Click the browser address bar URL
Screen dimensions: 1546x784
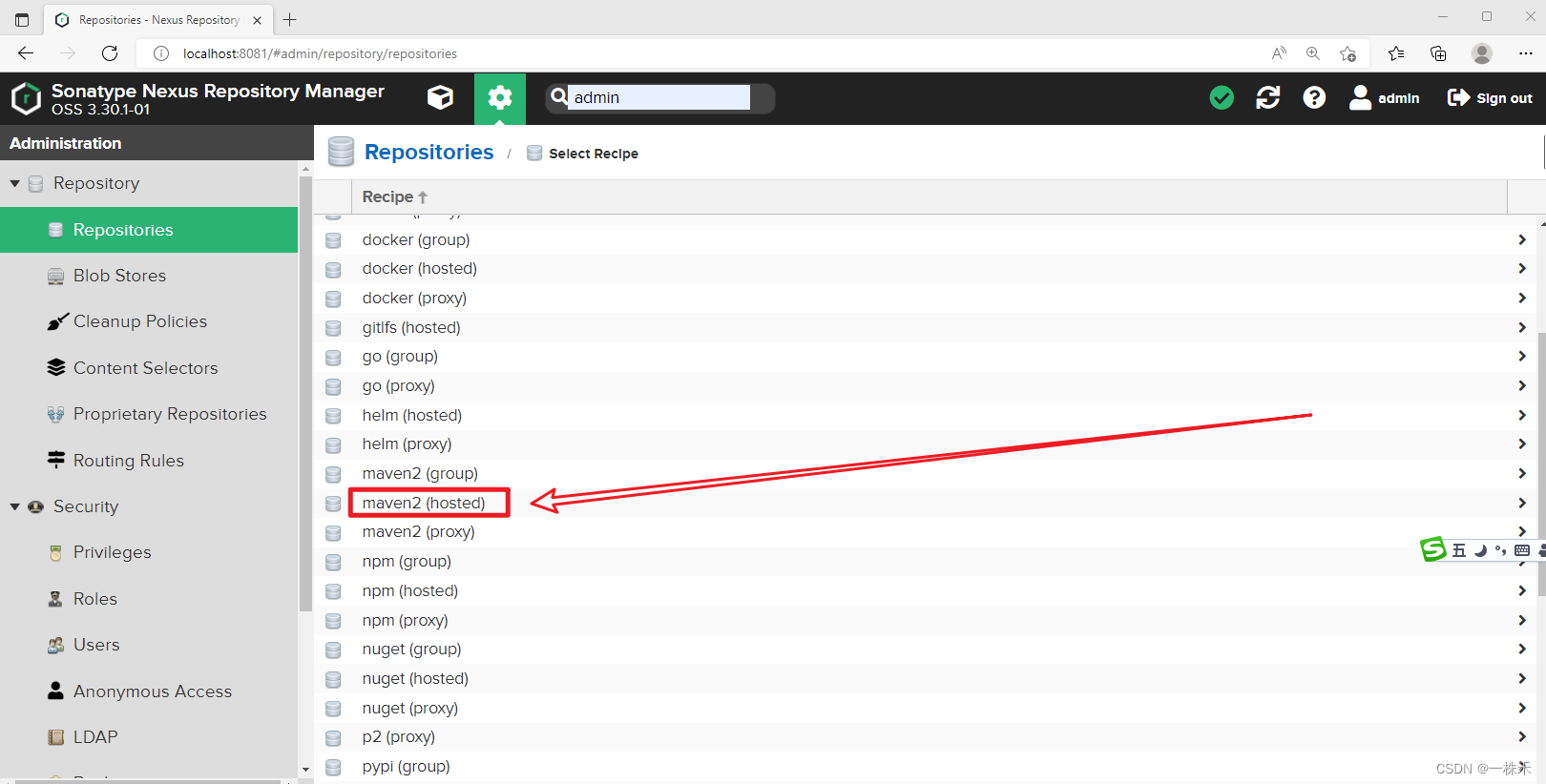tap(320, 53)
